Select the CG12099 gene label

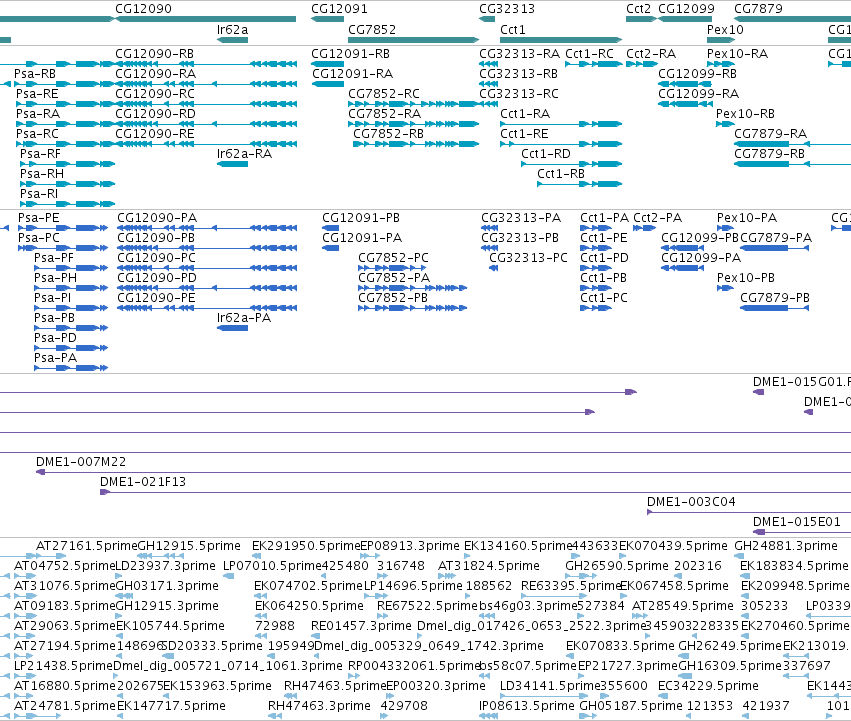[x=687, y=9]
